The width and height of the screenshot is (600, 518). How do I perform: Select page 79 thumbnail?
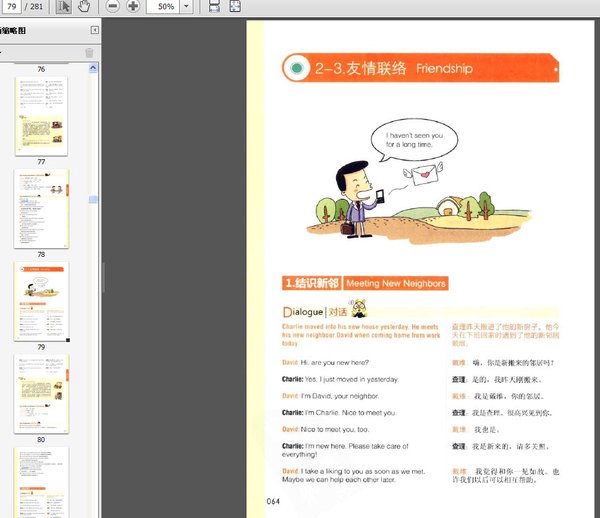41,301
